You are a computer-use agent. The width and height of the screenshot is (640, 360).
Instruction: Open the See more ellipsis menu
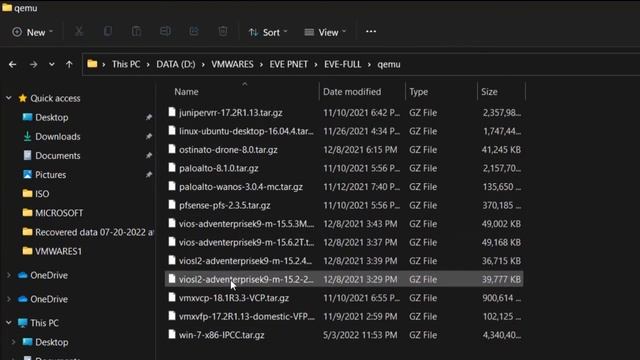(x=371, y=31)
